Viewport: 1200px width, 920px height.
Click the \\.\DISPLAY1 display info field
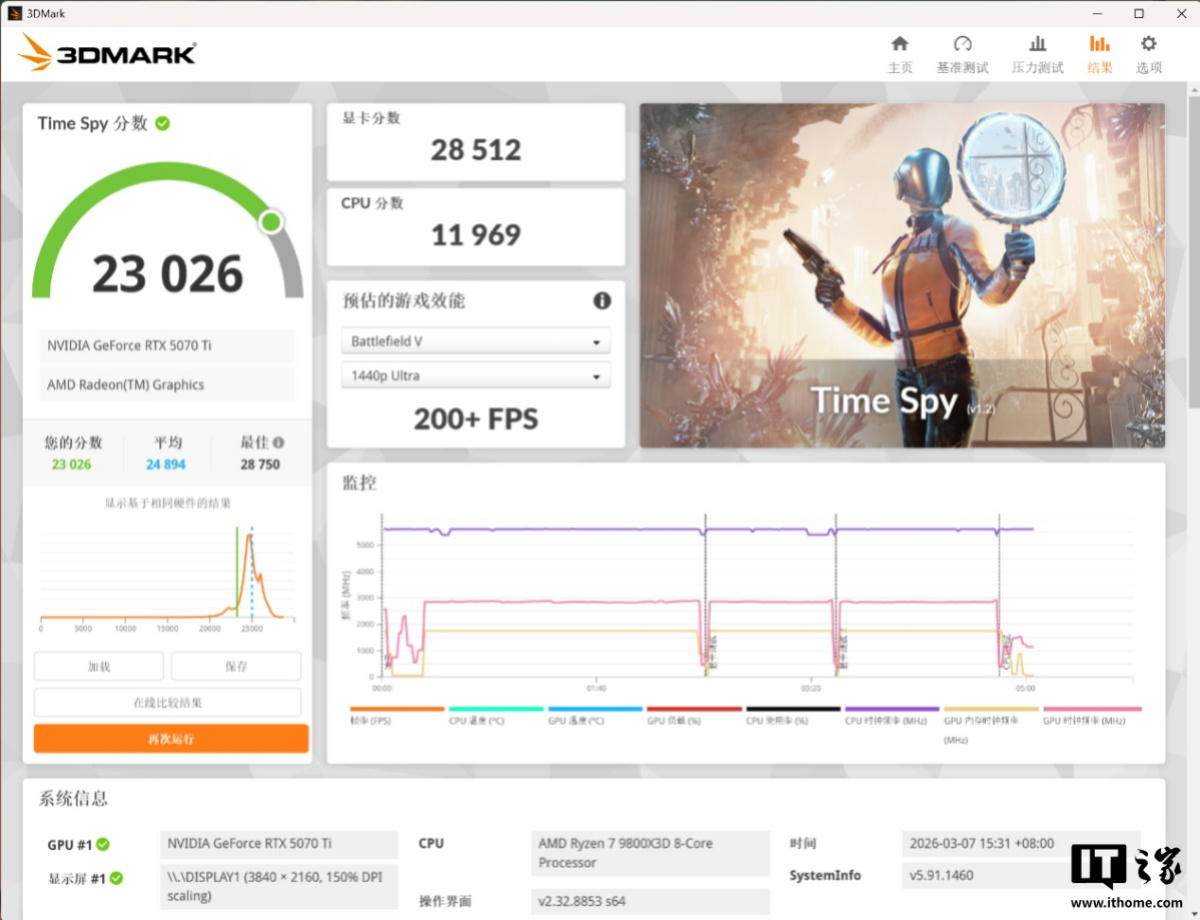click(x=279, y=887)
